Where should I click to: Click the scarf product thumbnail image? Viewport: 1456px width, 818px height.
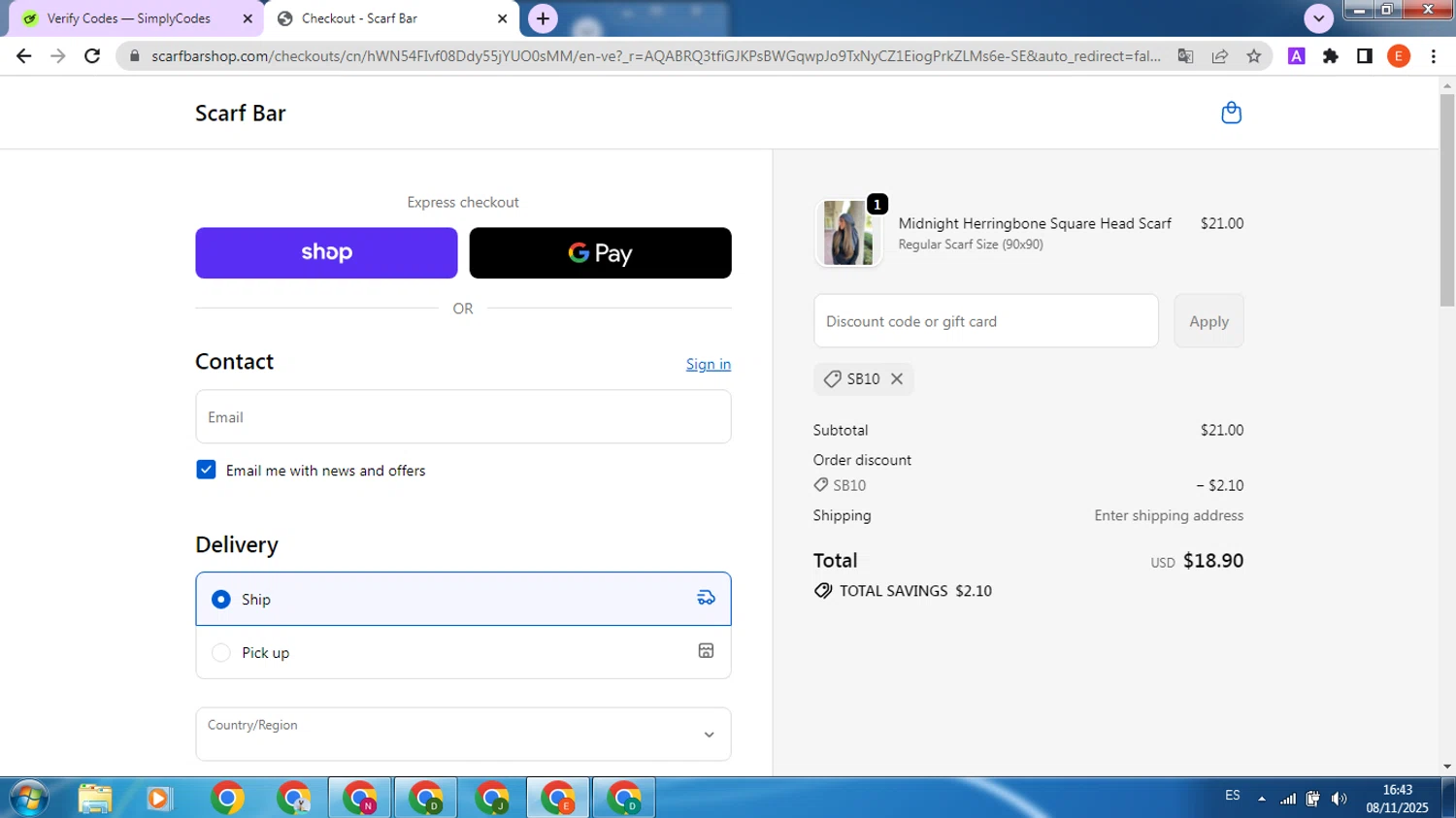[x=848, y=233]
